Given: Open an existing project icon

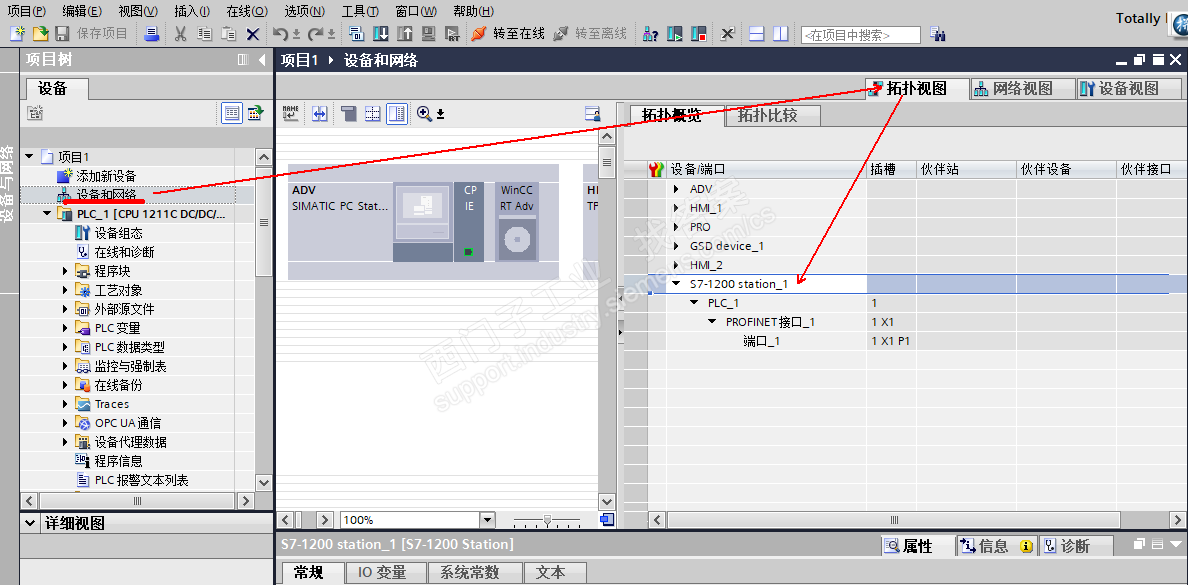Looking at the screenshot, I should coord(41,34).
